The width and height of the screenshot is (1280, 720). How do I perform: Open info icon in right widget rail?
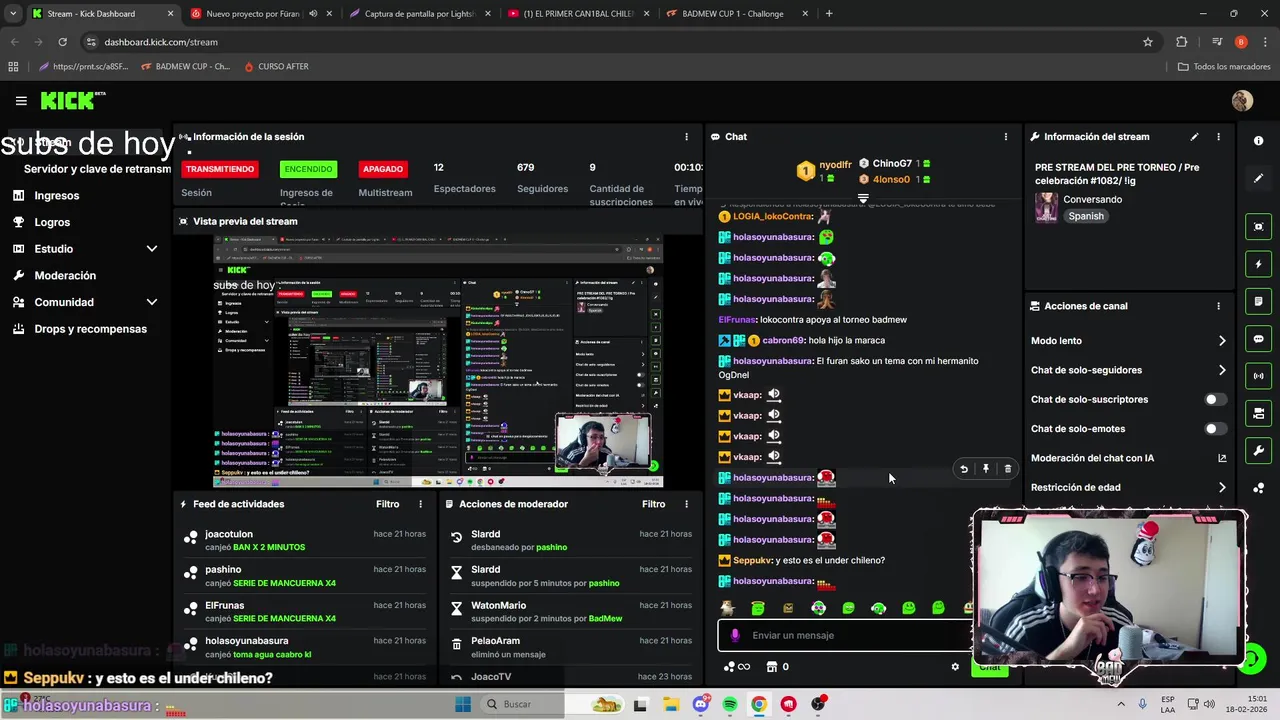click(x=1258, y=141)
